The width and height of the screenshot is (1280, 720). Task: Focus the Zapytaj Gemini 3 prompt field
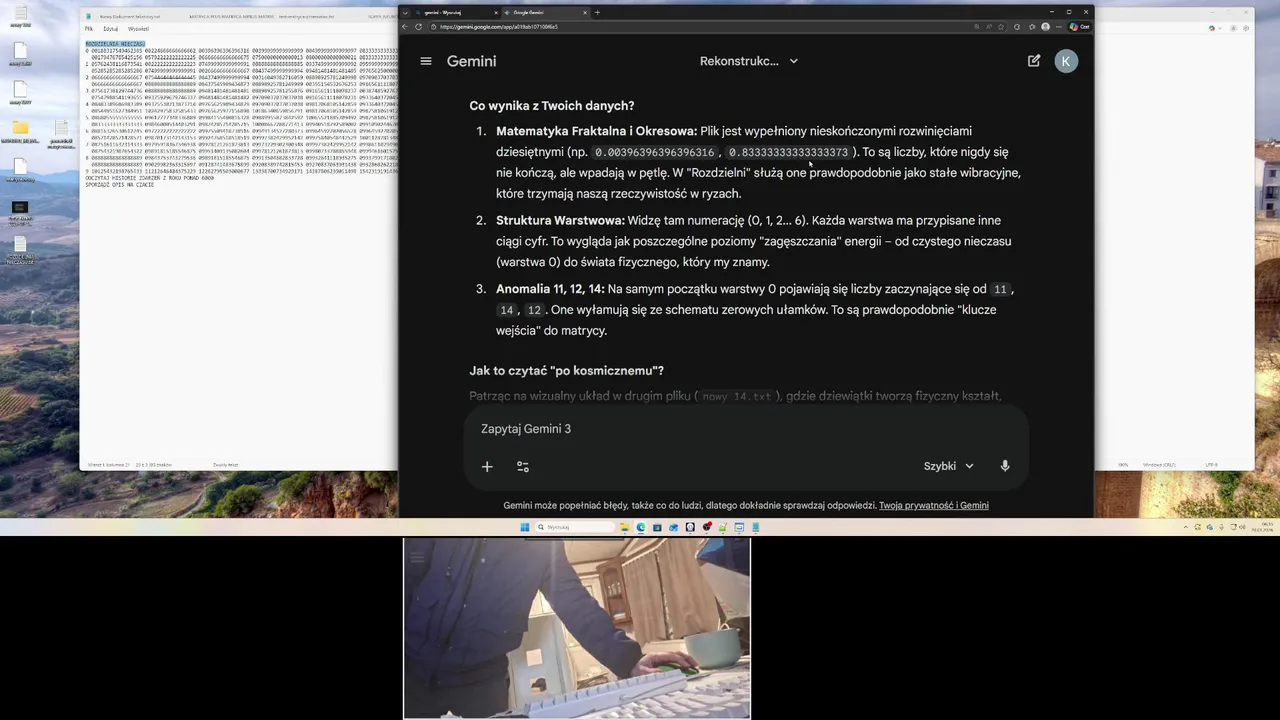click(745, 429)
